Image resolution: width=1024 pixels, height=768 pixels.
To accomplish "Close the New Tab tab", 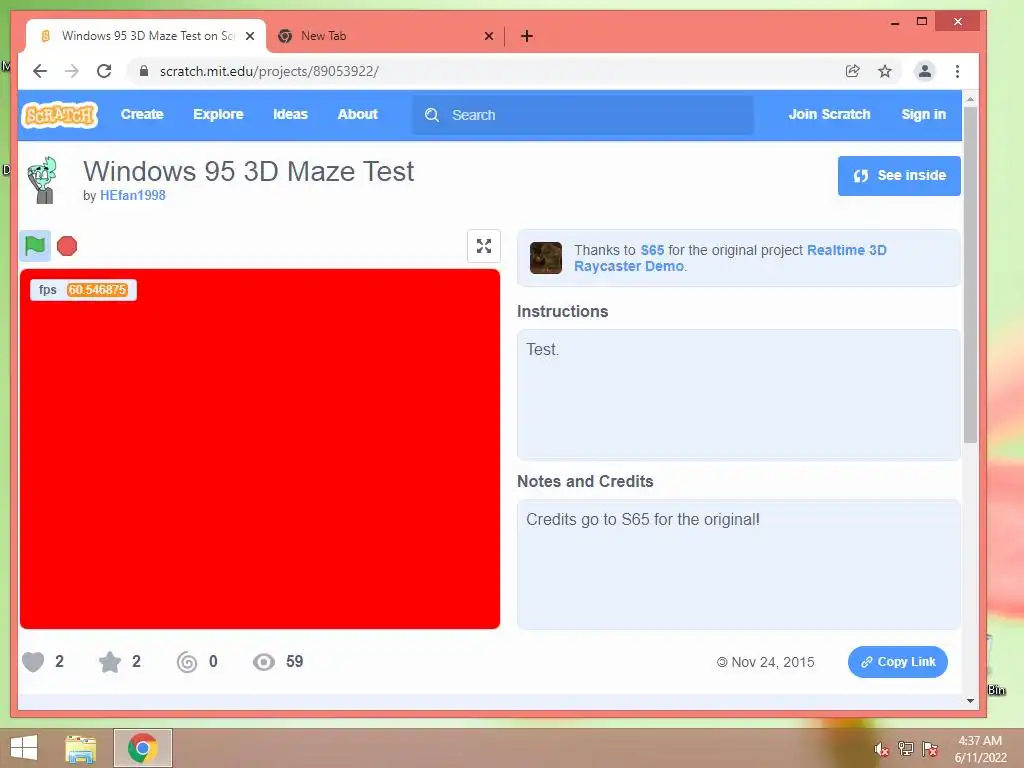I will point(488,36).
